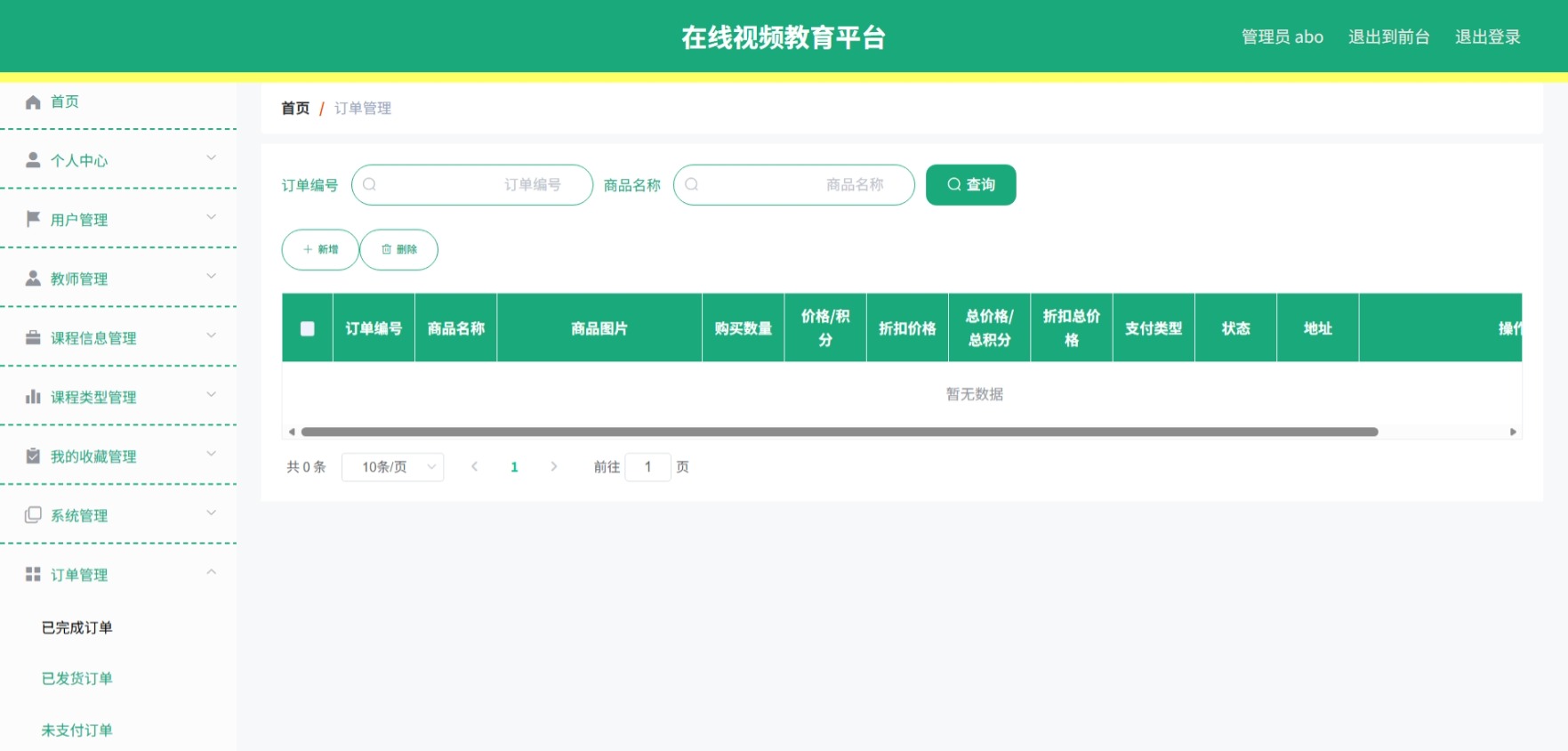Click the search icon in 订单编号 field
Viewport: 1568px width, 751px height.
click(370, 185)
